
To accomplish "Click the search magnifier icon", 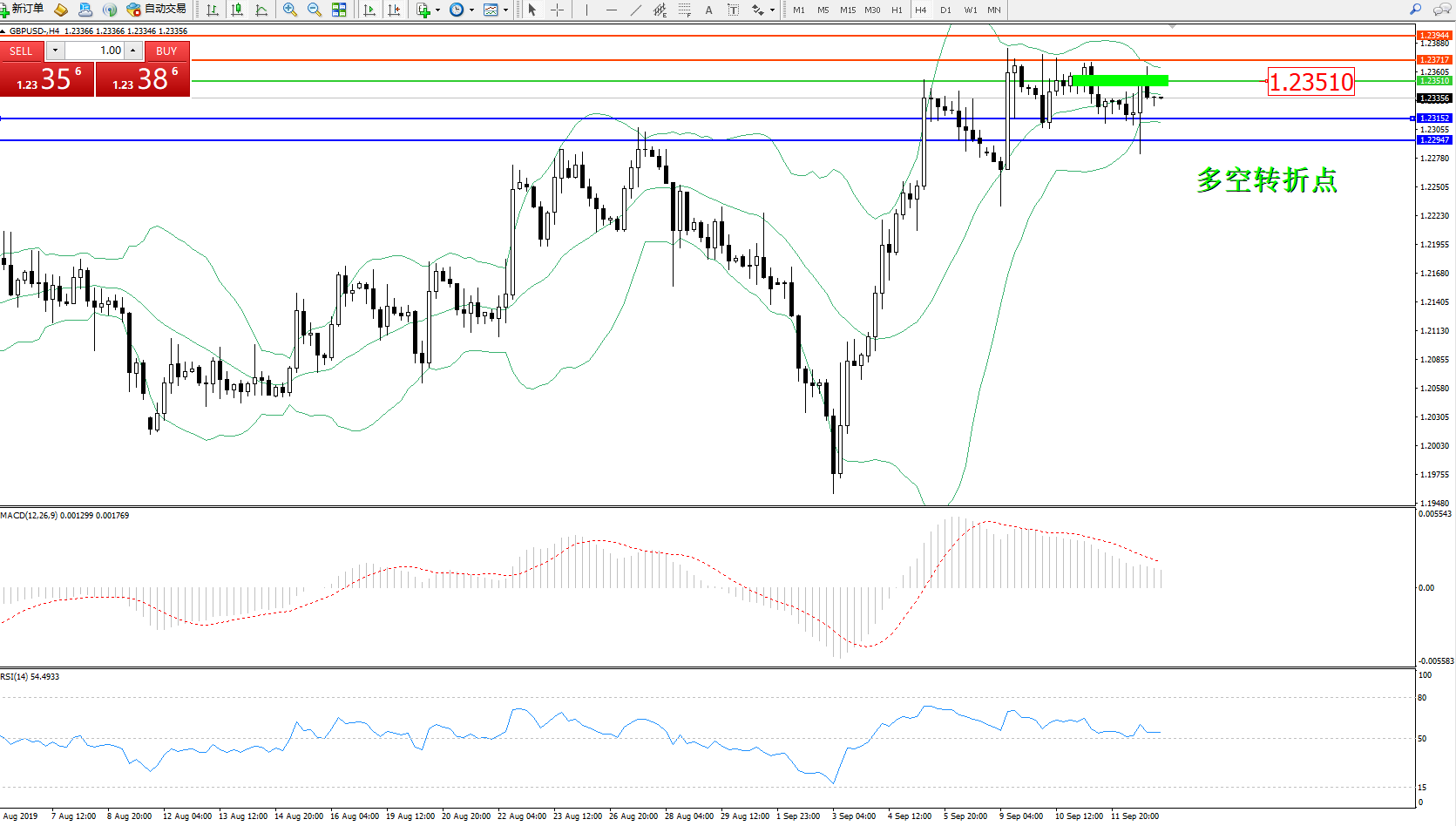I will coord(1415,10).
